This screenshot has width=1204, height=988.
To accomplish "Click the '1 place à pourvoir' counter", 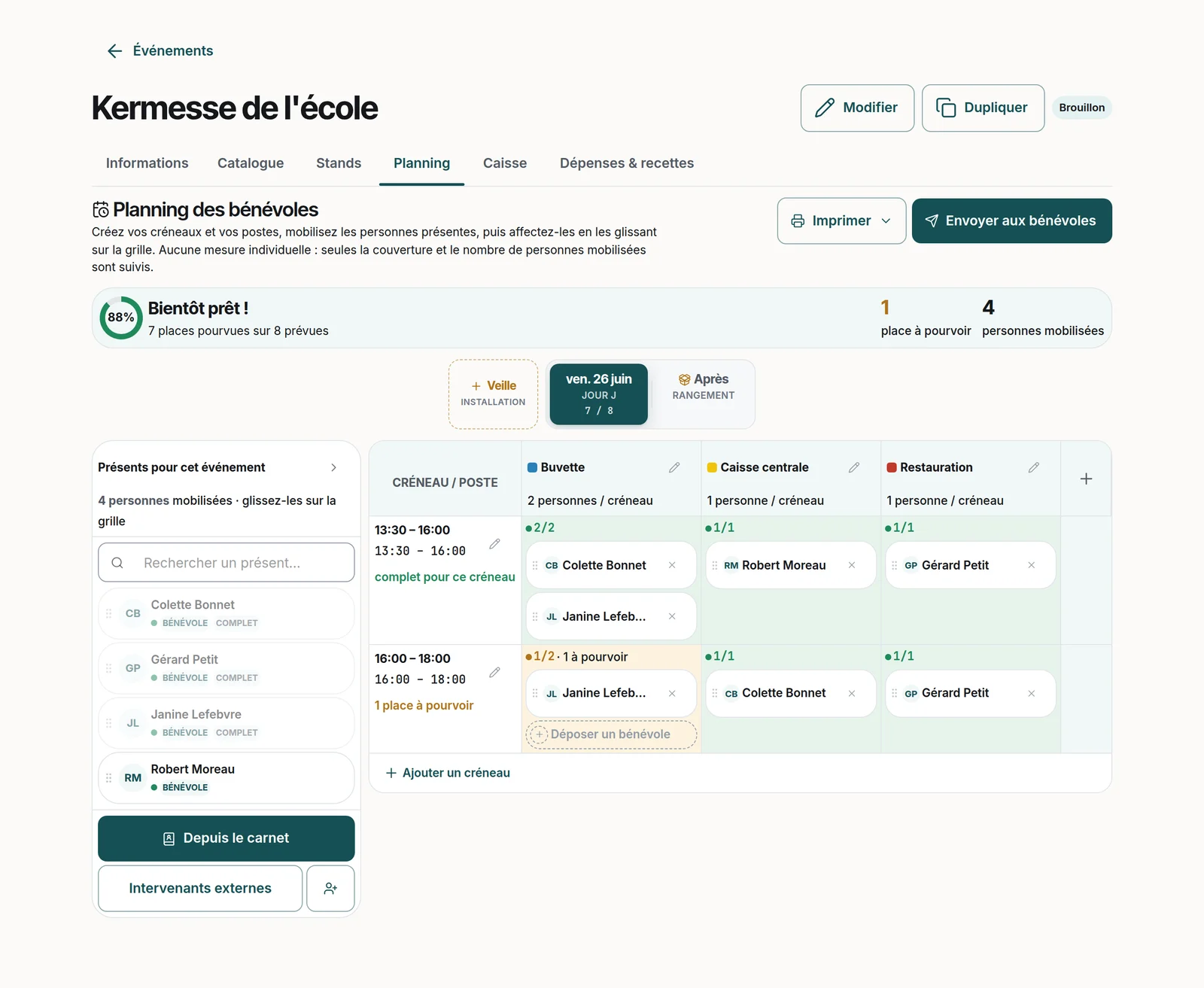I will tap(926, 318).
